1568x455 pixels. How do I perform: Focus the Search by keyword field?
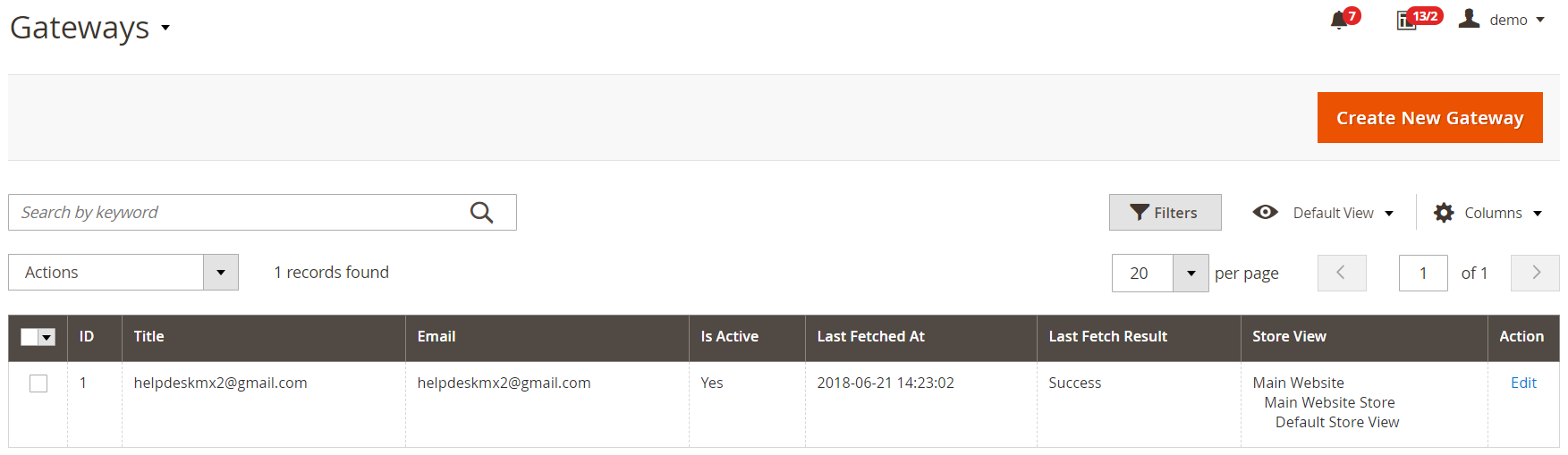237,212
